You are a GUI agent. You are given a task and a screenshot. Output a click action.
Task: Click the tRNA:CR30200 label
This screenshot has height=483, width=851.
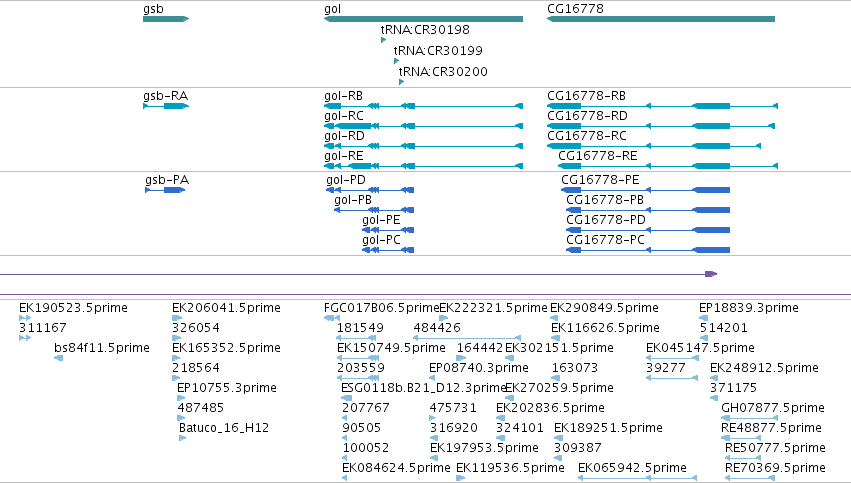point(443,72)
